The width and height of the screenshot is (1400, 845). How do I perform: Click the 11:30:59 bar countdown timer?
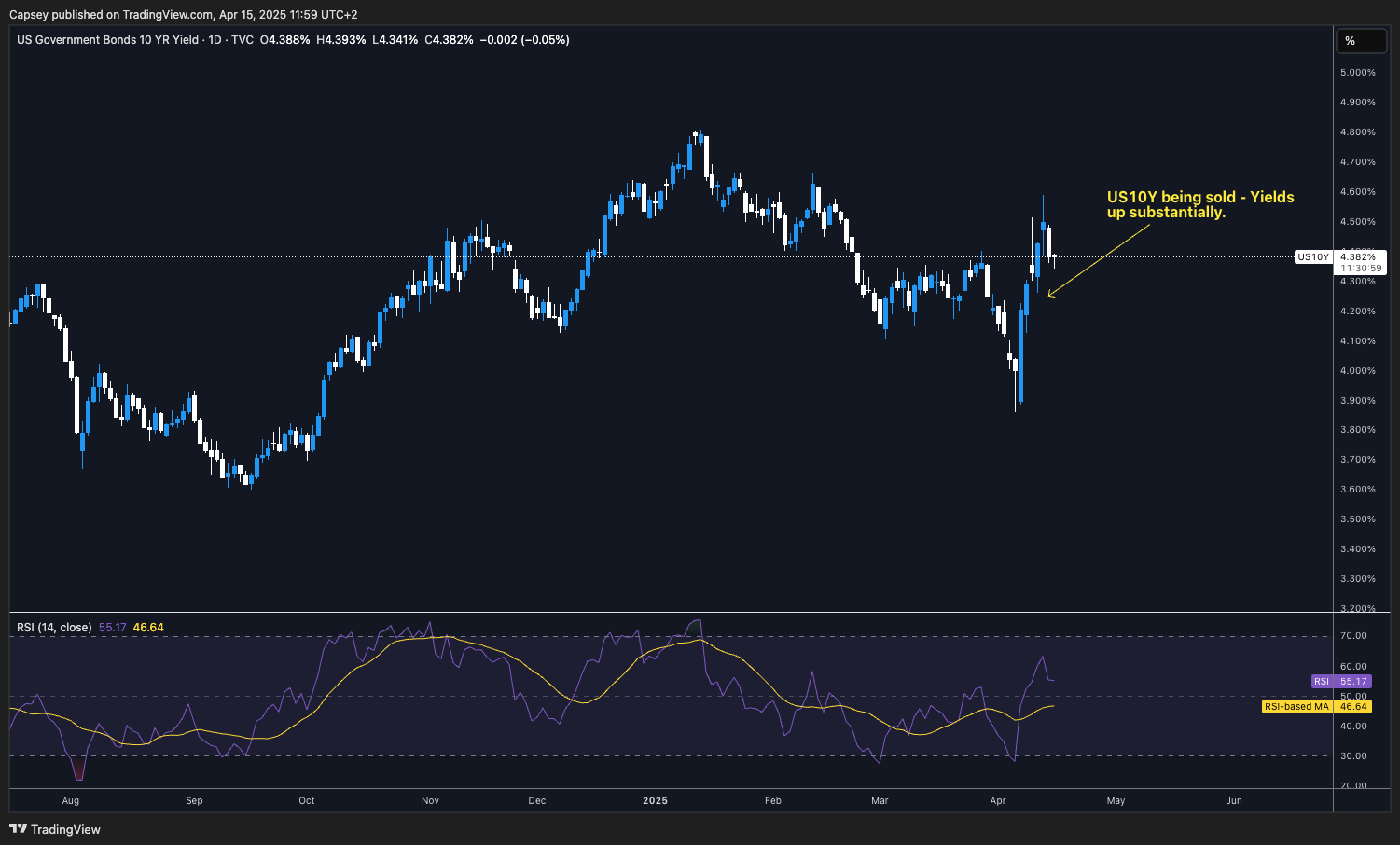1361,269
